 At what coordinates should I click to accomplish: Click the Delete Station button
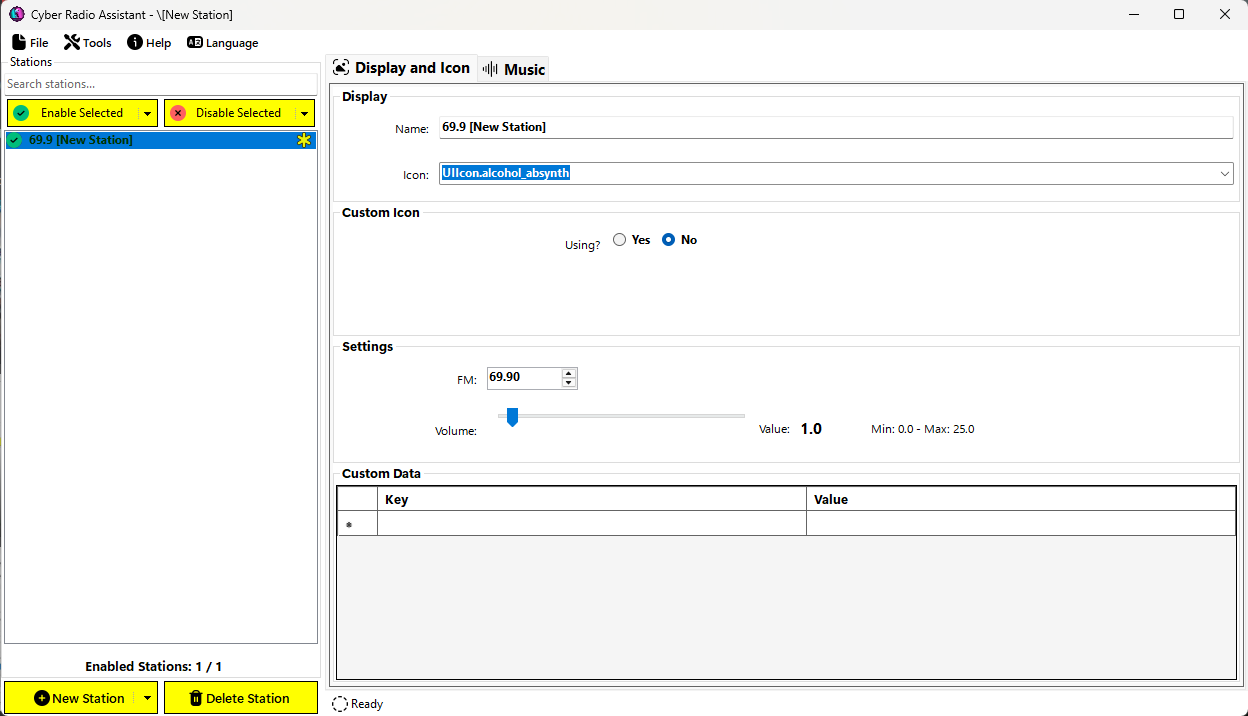pyautogui.click(x=241, y=698)
